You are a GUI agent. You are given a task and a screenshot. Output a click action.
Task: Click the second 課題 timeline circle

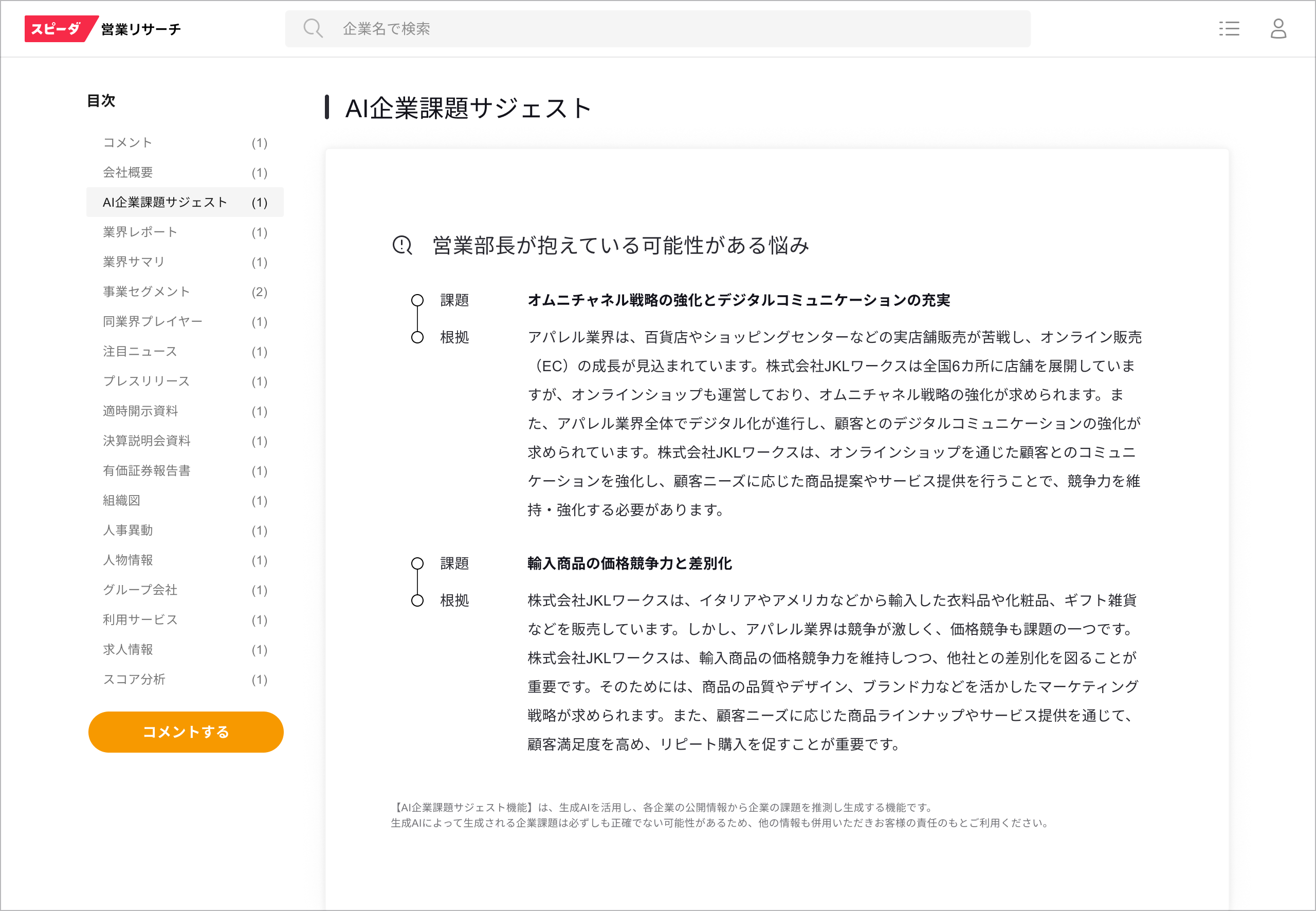(x=417, y=563)
